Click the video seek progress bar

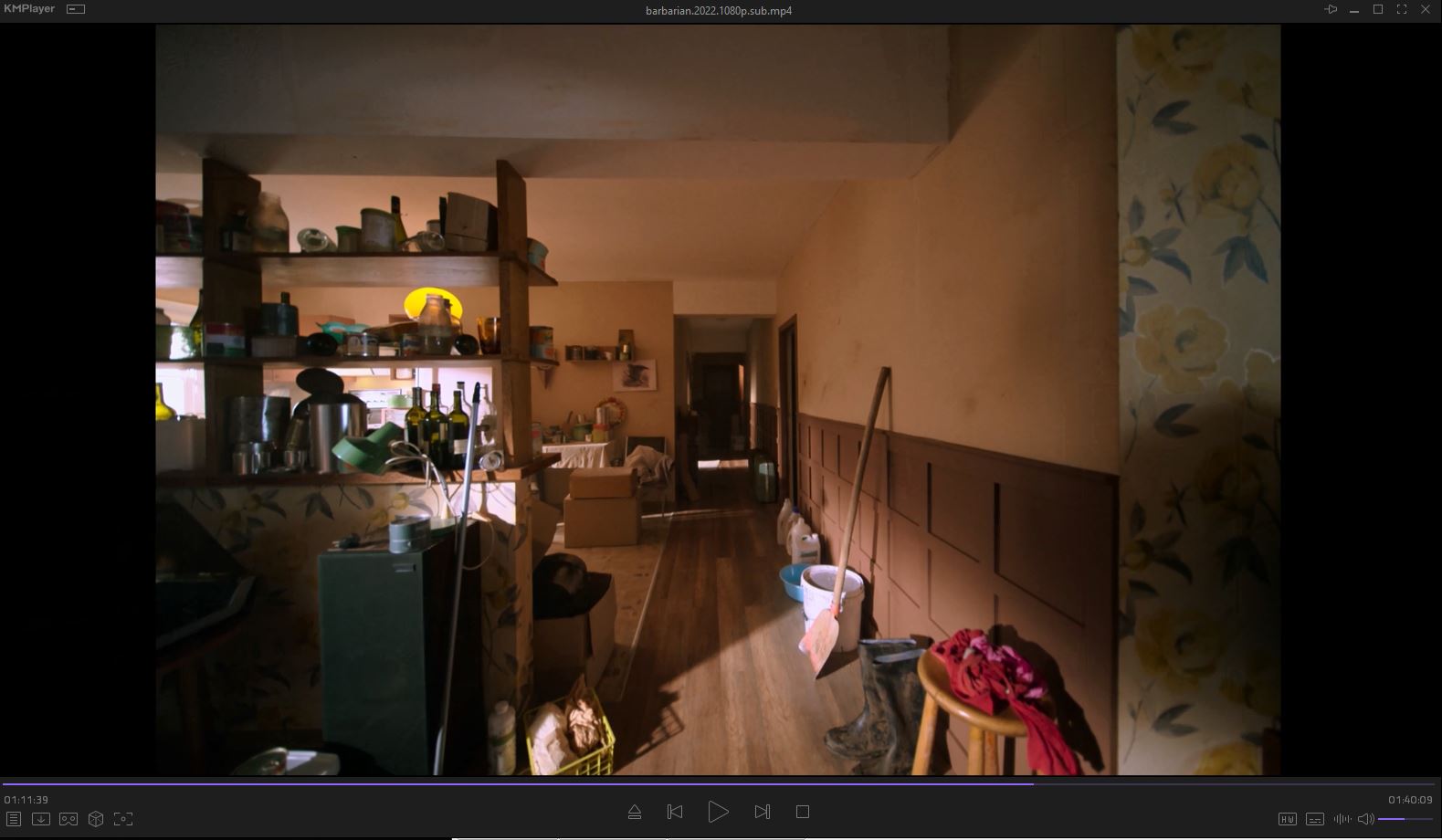pos(721,783)
